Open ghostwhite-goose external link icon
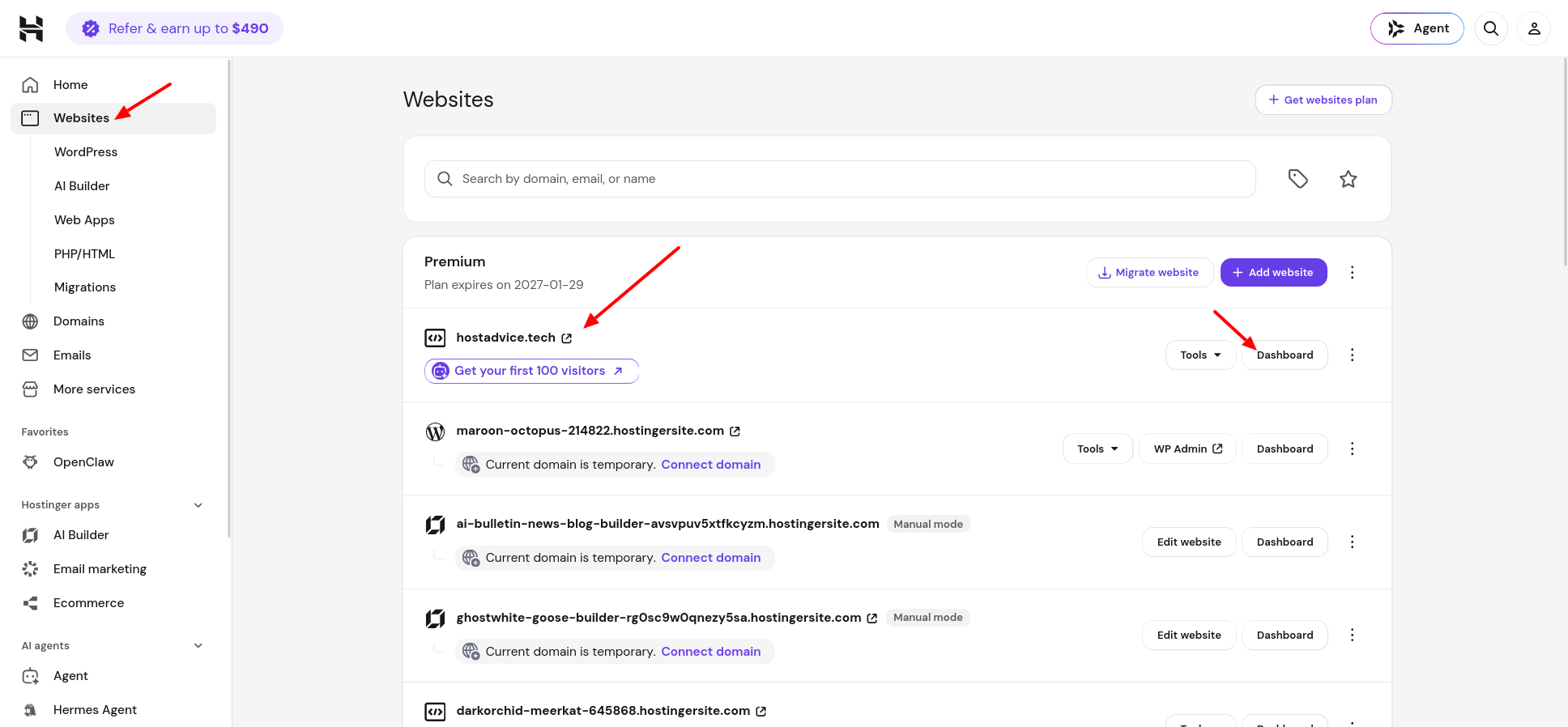The height and width of the screenshot is (727, 1568). 872,619
